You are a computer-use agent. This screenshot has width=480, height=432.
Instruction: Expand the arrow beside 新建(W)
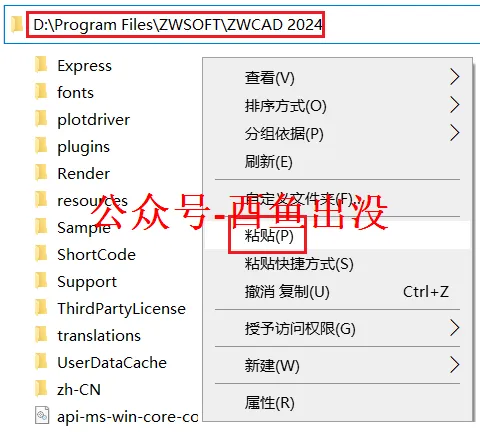[x=455, y=364]
